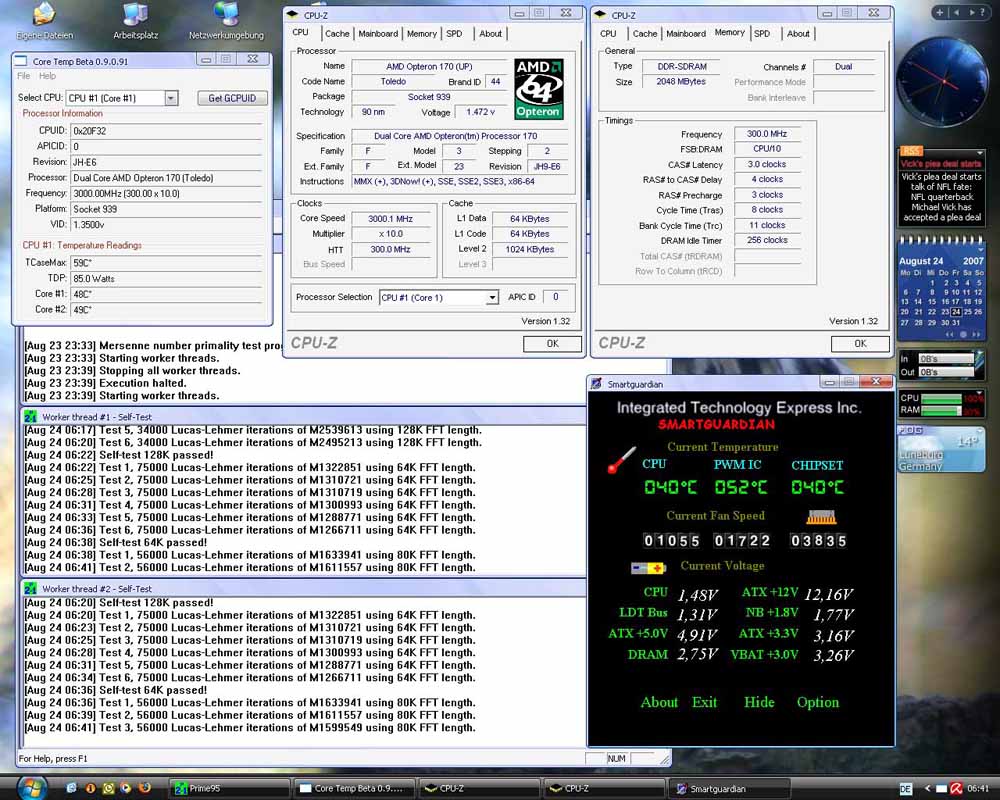Click OK in the DDR-SDRAM CPU-Z window
The width and height of the screenshot is (1000, 800).
pyautogui.click(x=860, y=344)
